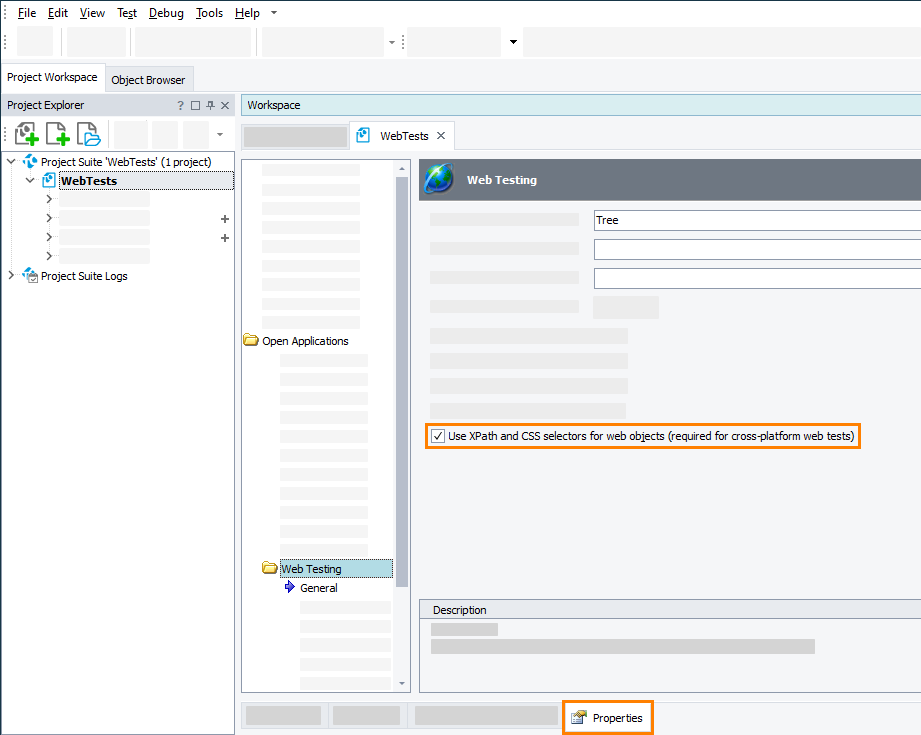This screenshot has height=735, width=921.
Task: Click the Add New Project Suite icon
Action: click(x=27, y=134)
